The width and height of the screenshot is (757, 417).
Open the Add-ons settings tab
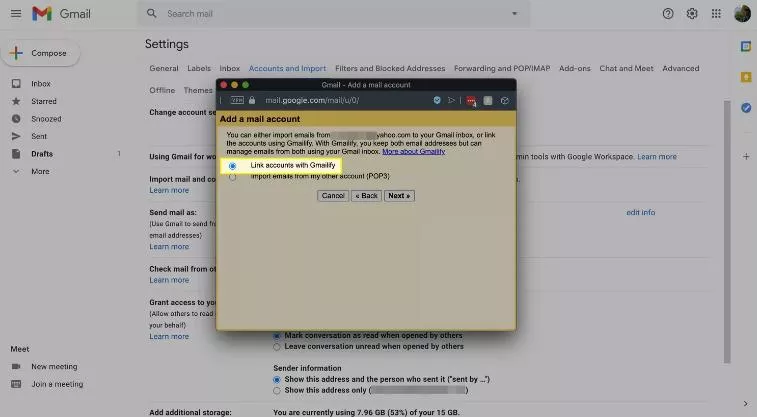[x=575, y=69]
